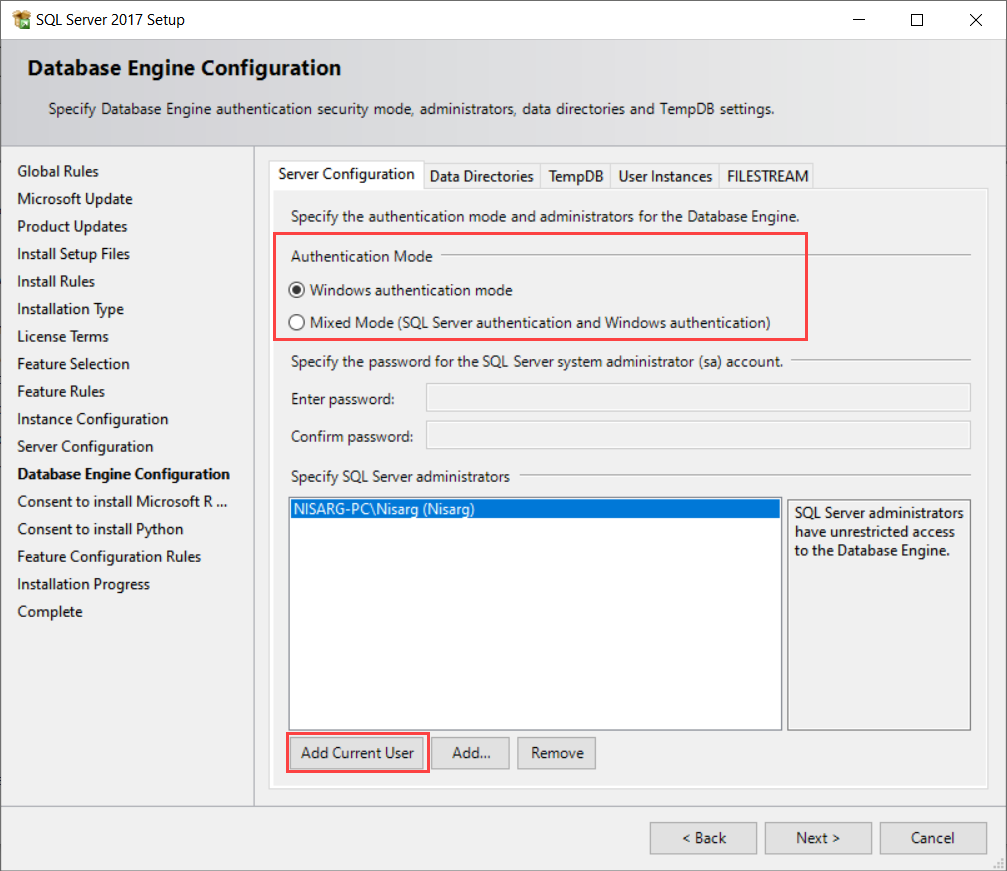Screen dimensions: 1007x871
Task: Close the SQL Server 2017 Setup window
Action: [974, 20]
